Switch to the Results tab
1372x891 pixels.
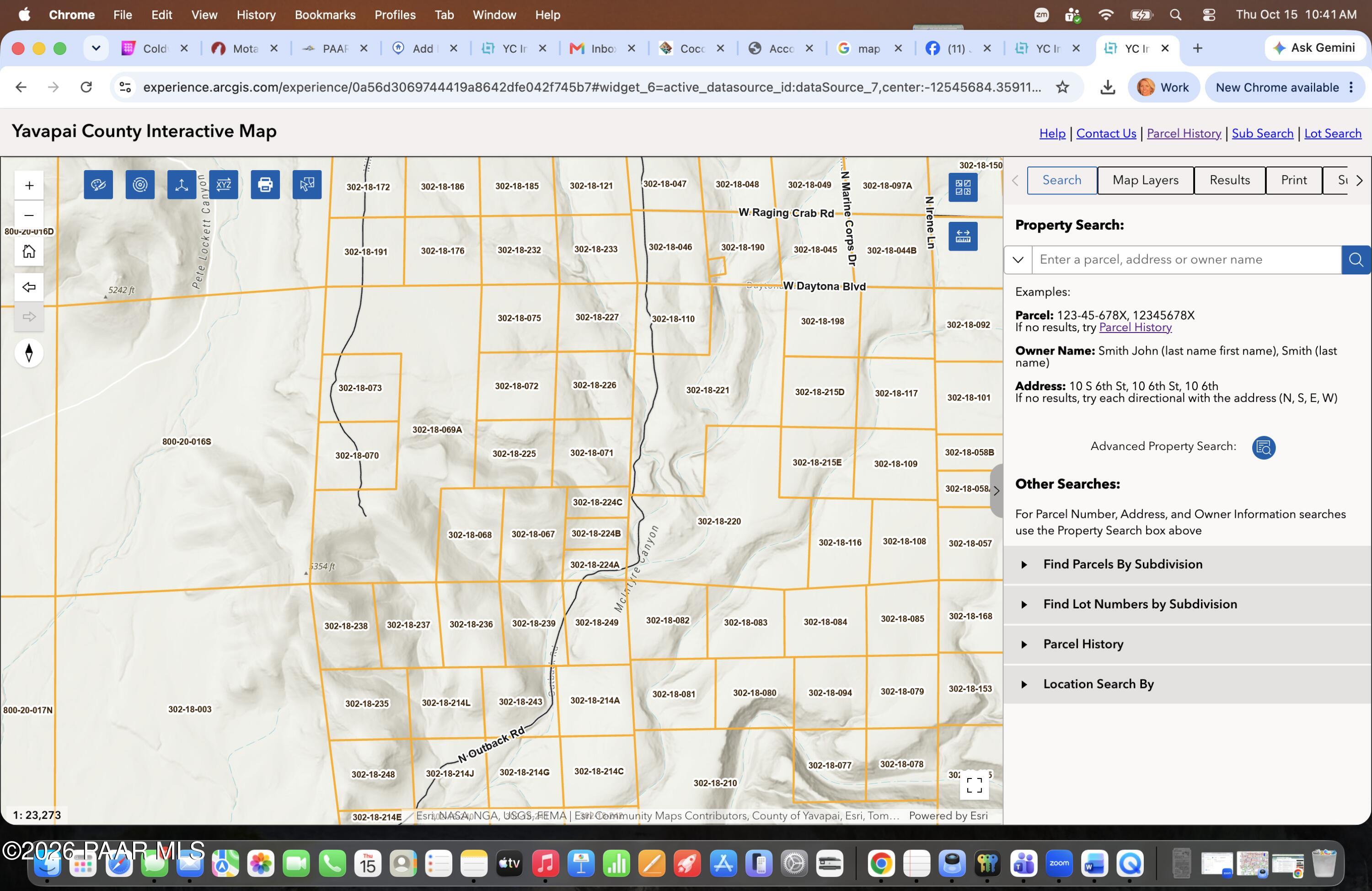pos(1230,181)
